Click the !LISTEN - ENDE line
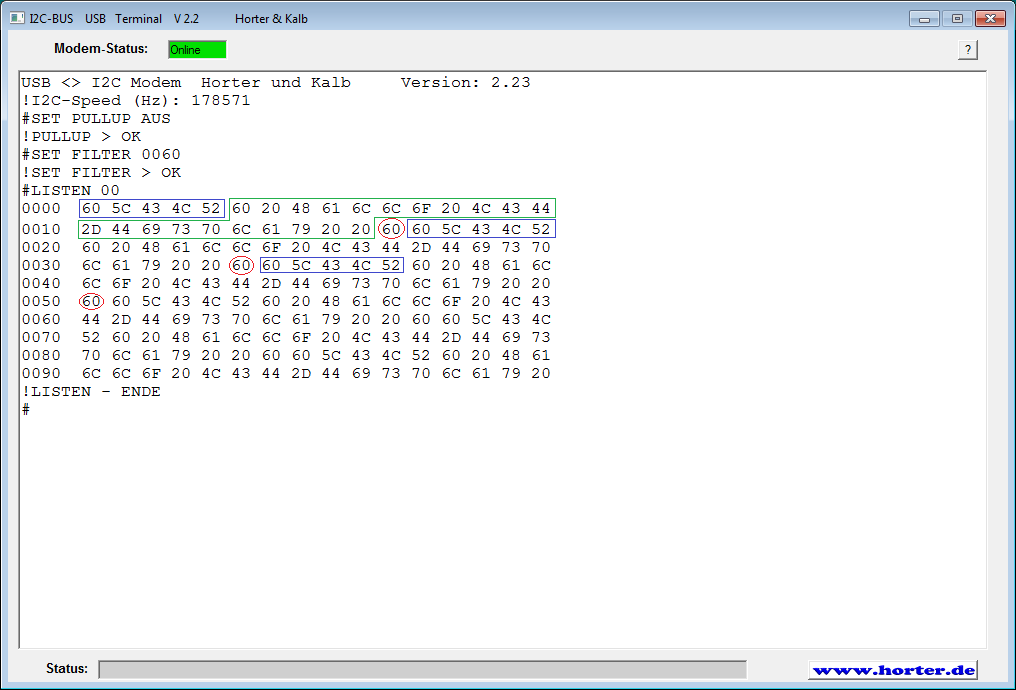This screenshot has width=1016, height=690. (91, 392)
